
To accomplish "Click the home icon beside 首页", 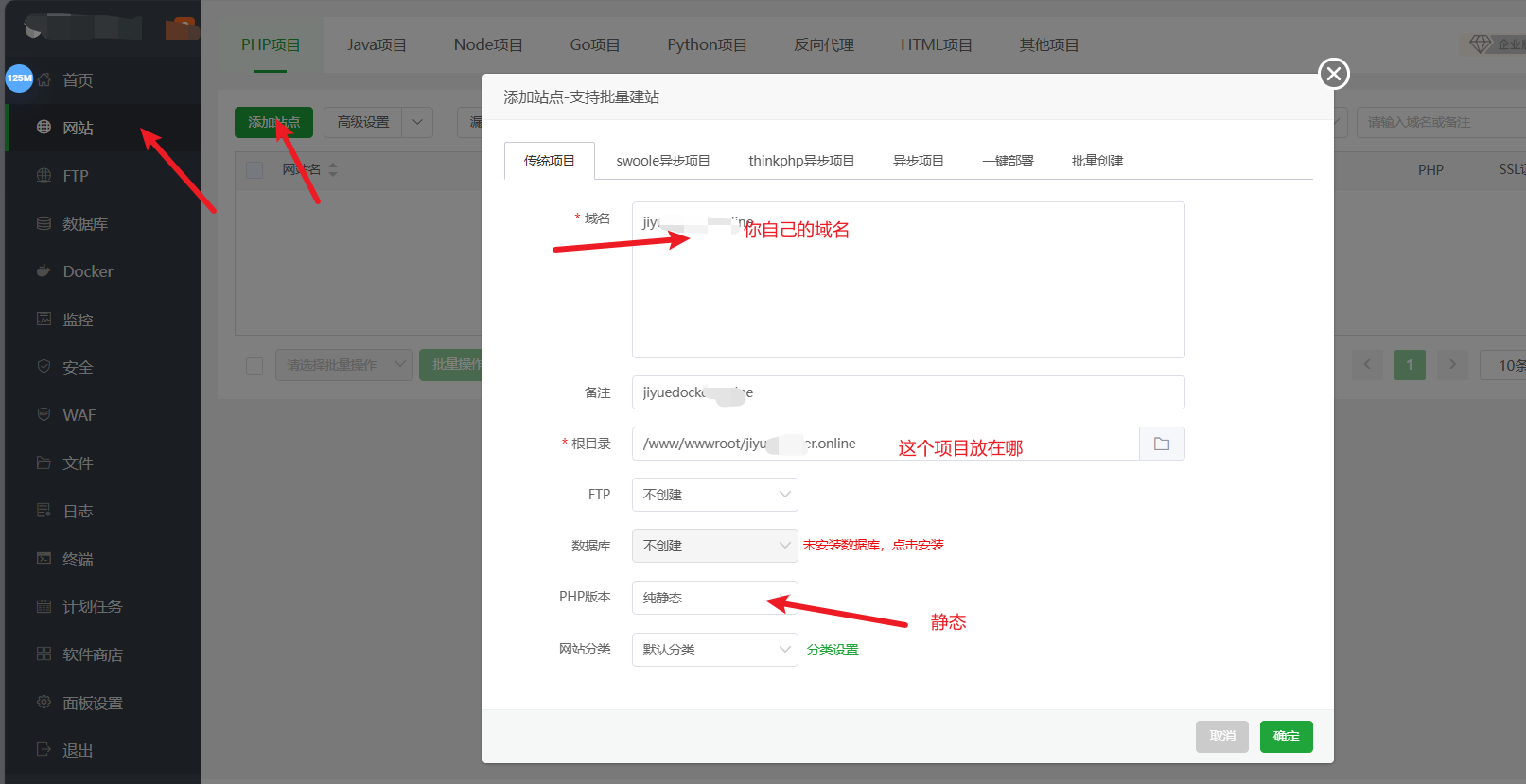I will 44,79.
